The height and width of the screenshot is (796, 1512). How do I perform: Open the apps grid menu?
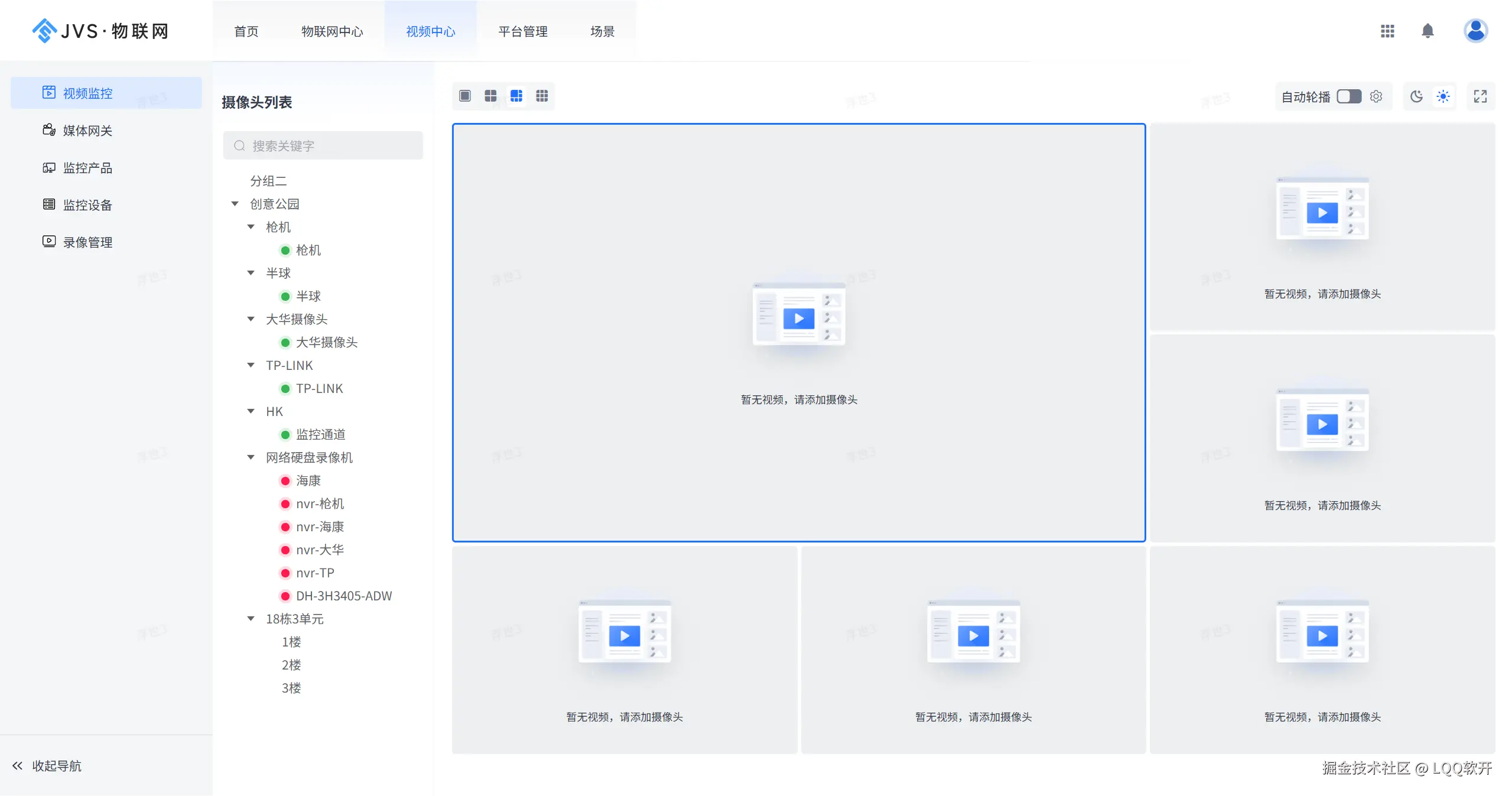pos(1387,31)
